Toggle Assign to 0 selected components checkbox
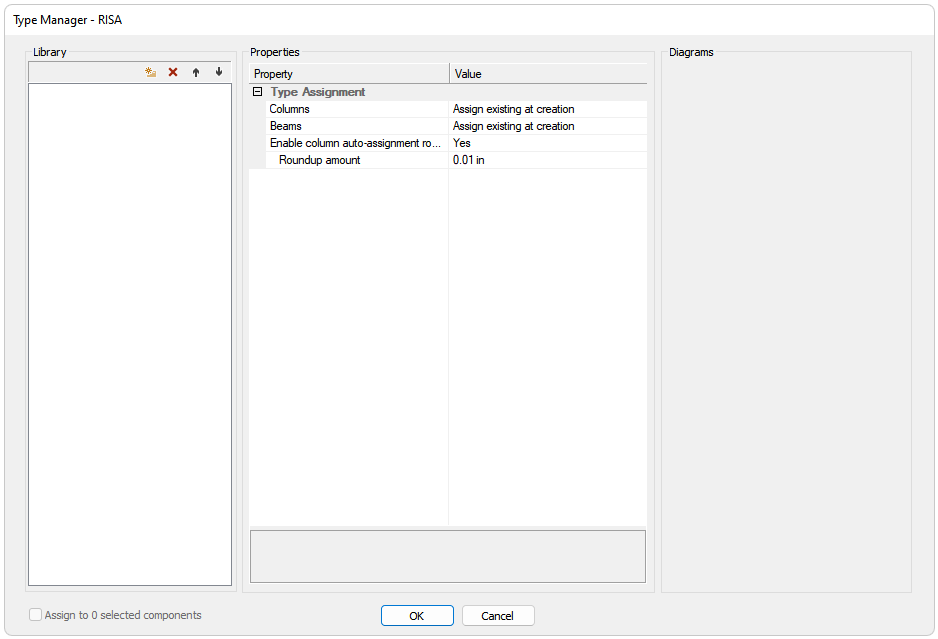Screen dimensions: 938x639 36,615
